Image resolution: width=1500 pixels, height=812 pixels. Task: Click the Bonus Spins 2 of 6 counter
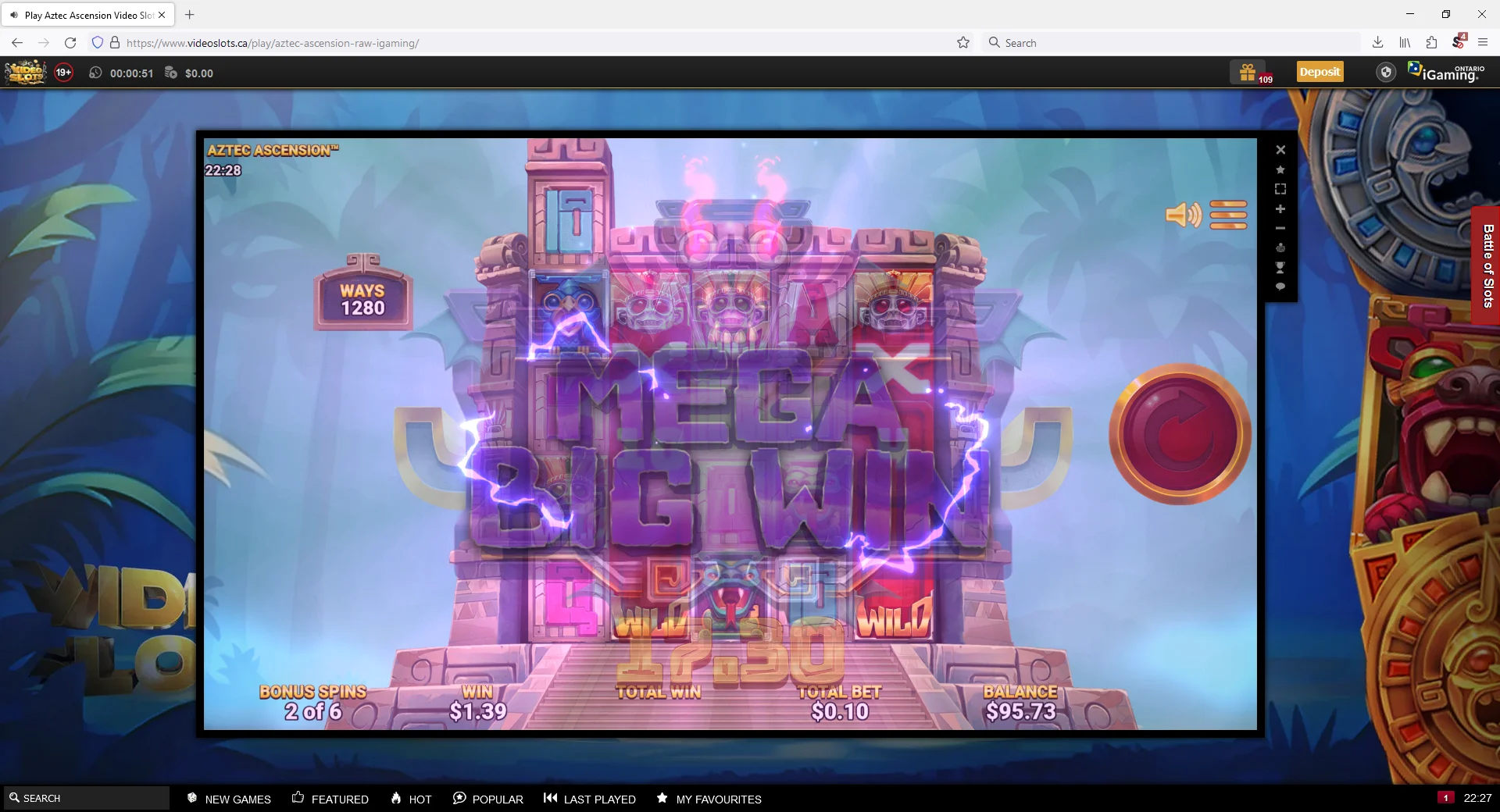point(313,702)
